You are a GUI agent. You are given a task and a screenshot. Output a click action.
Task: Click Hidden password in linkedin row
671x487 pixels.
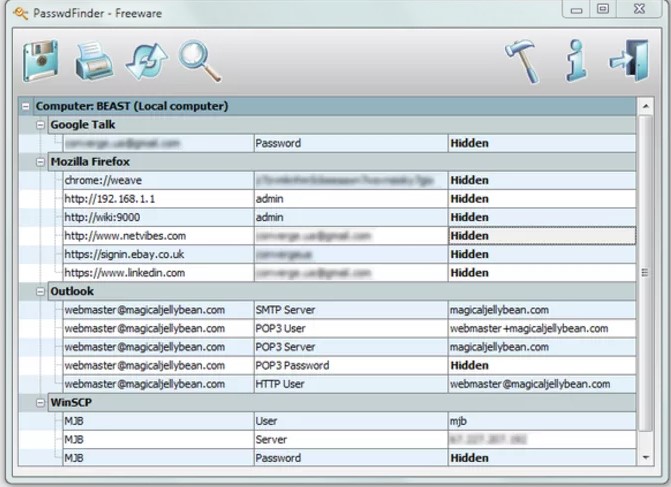point(542,273)
